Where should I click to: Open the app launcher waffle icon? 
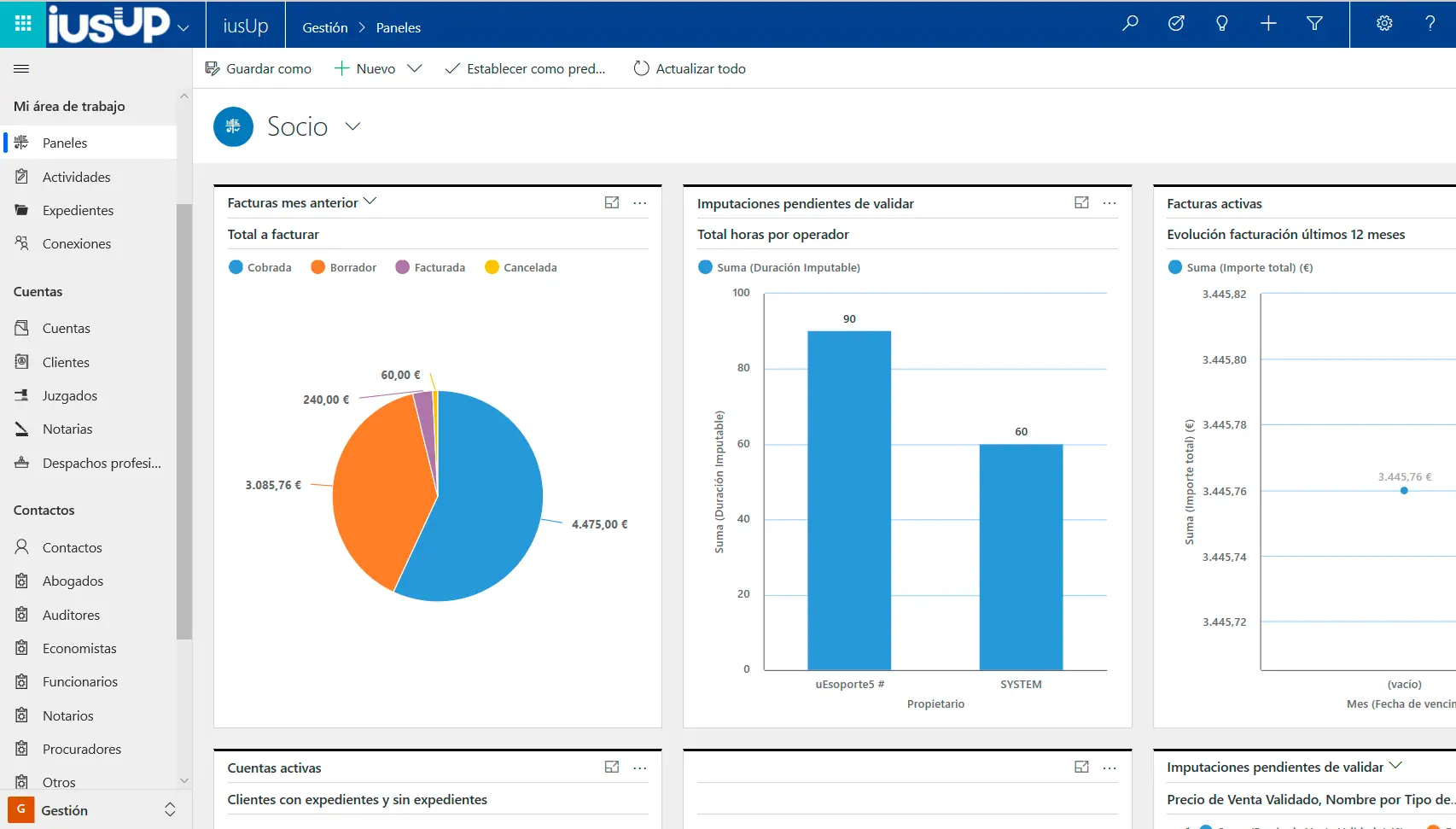[x=23, y=24]
